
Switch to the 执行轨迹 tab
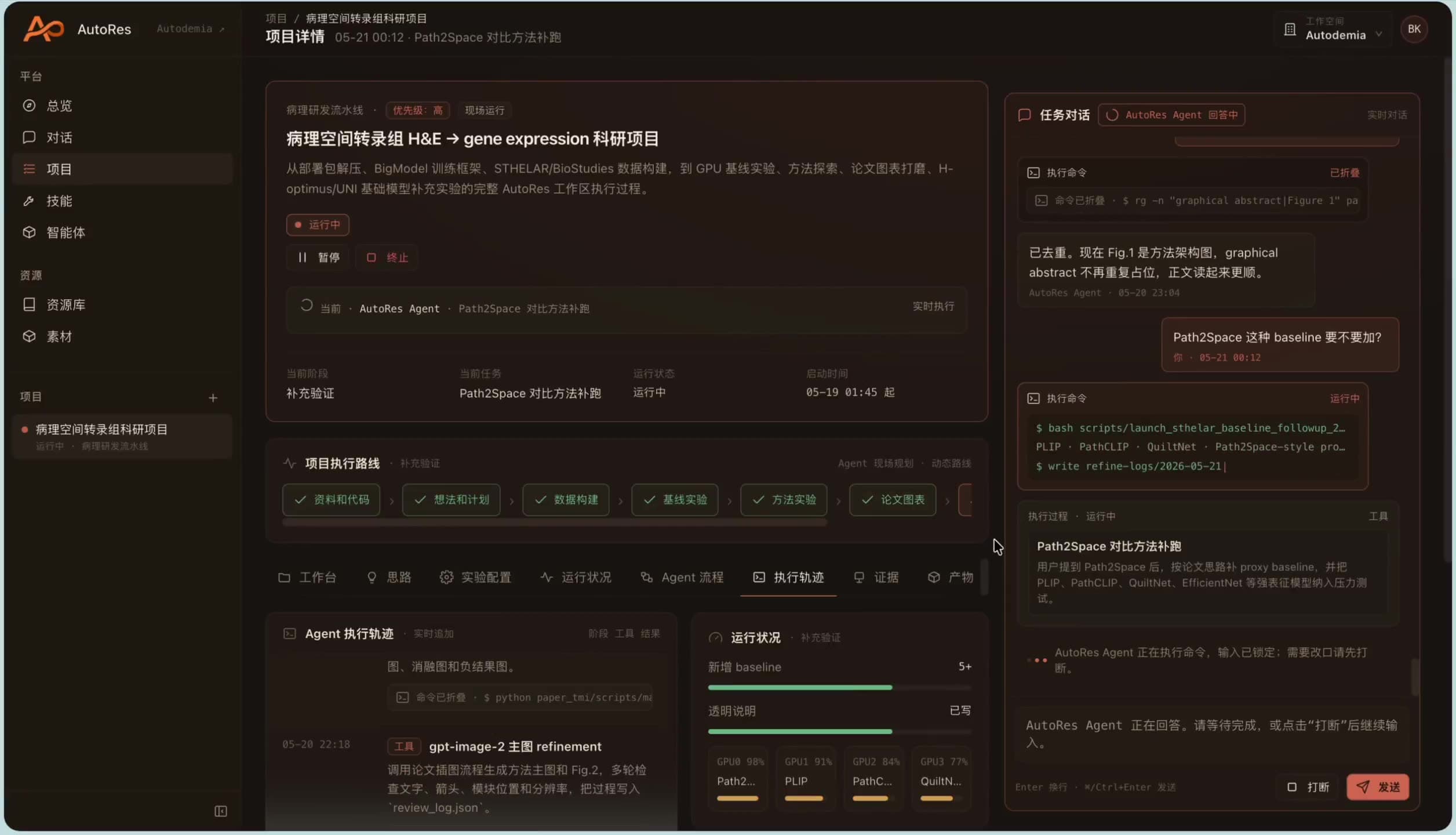pyautogui.click(x=788, y=578)
